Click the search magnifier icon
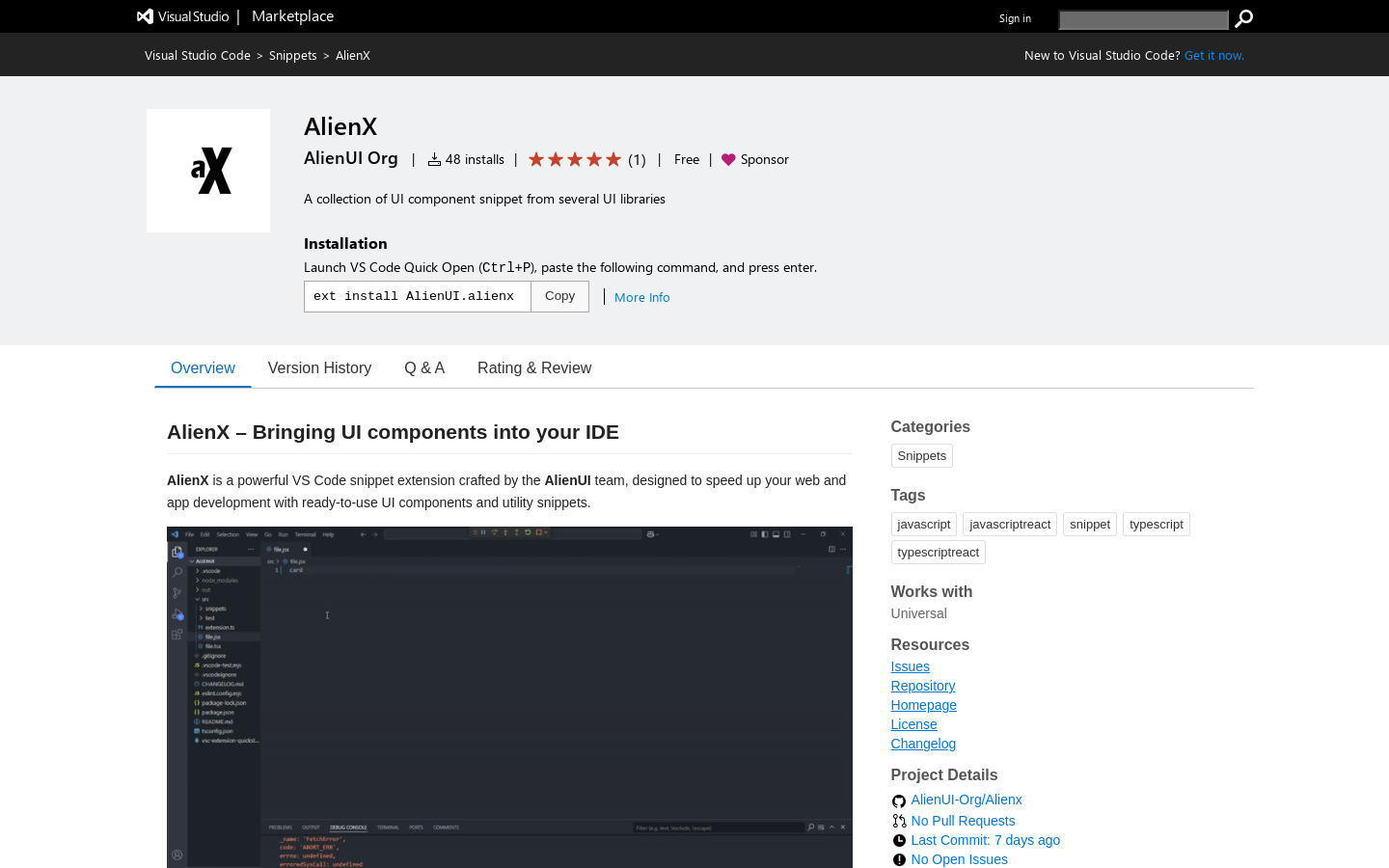 tap(1243, 18)
